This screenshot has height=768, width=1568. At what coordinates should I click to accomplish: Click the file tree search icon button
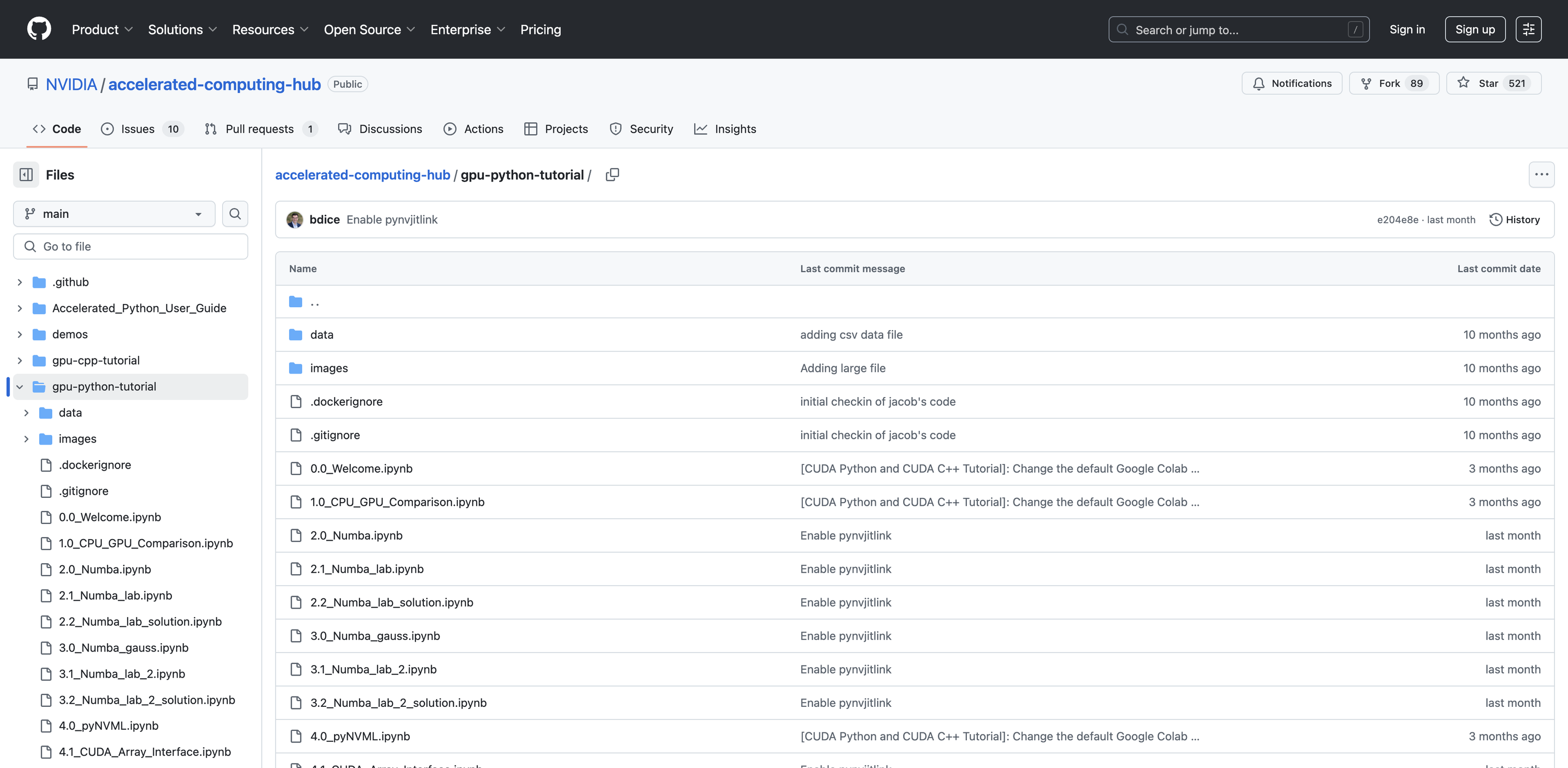coord(235,214)
